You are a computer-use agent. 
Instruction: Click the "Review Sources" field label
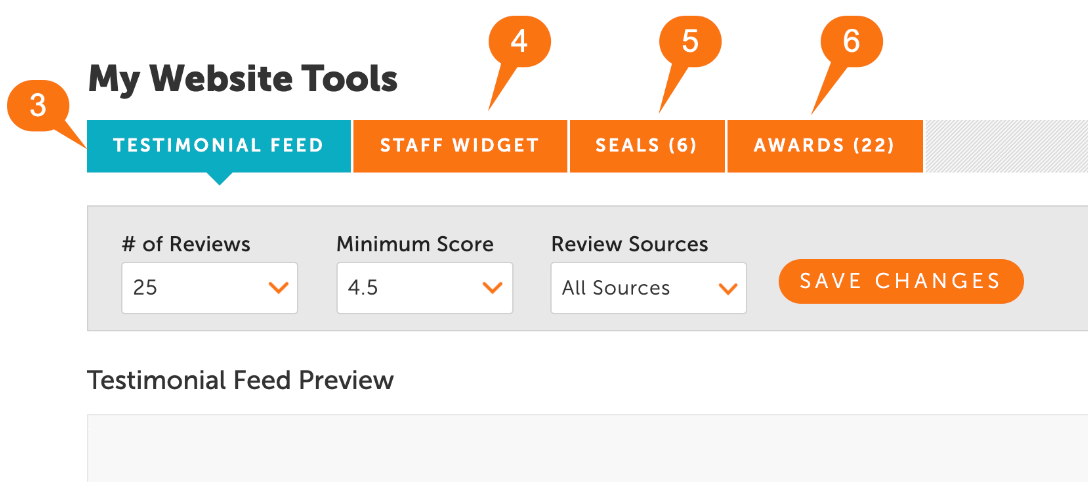click(629, 244)
